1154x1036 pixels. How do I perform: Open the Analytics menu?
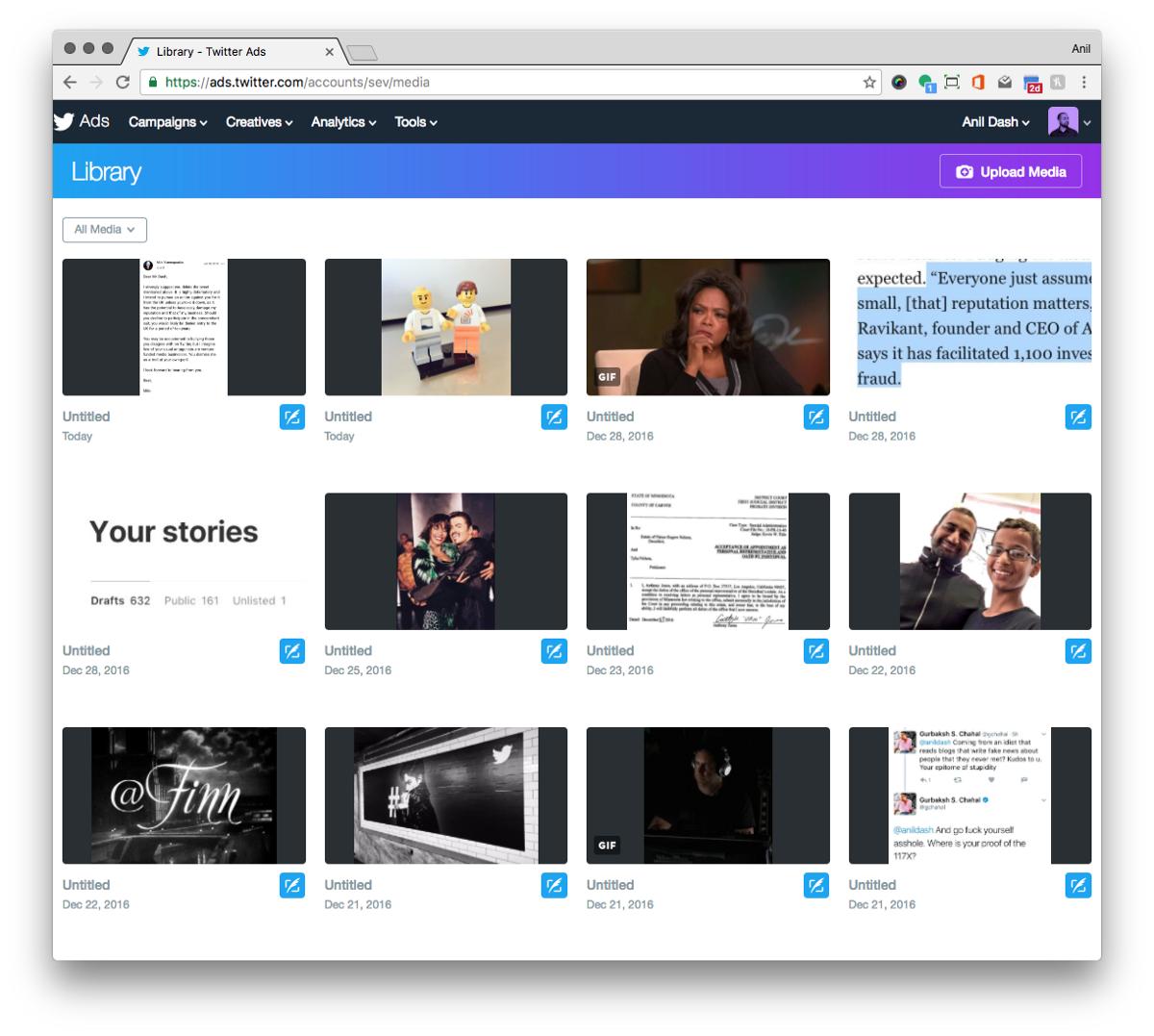[343, 122]
